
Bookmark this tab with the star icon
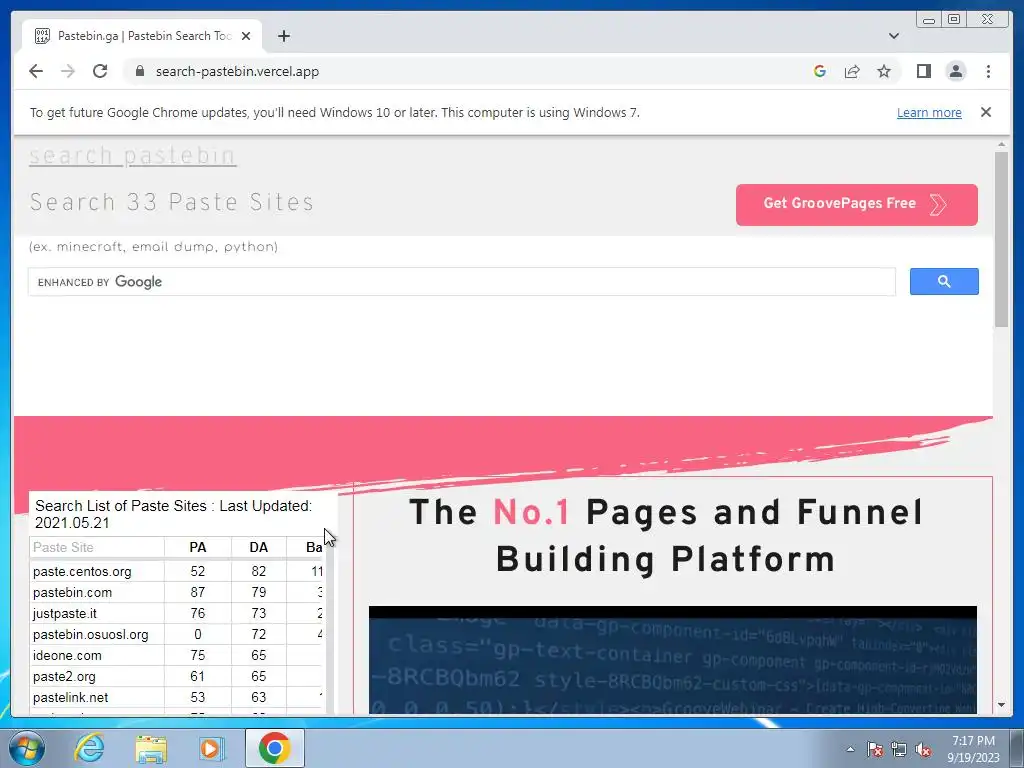pos(884,71)
